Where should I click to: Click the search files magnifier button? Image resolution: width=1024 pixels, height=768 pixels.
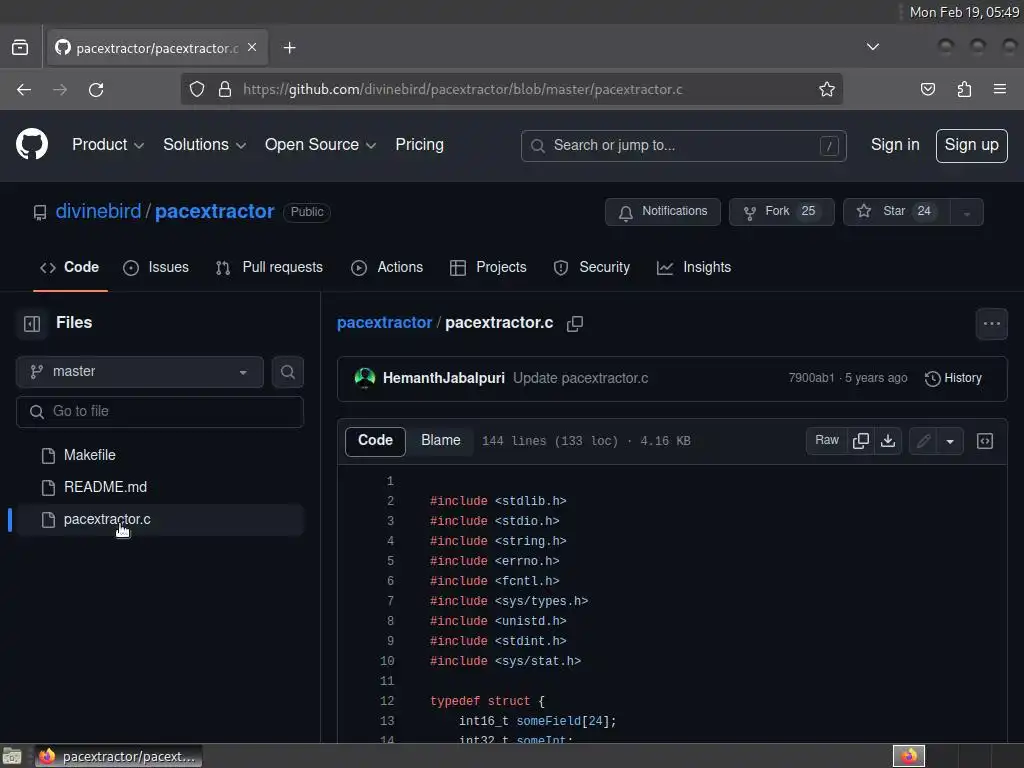(288, 372)
